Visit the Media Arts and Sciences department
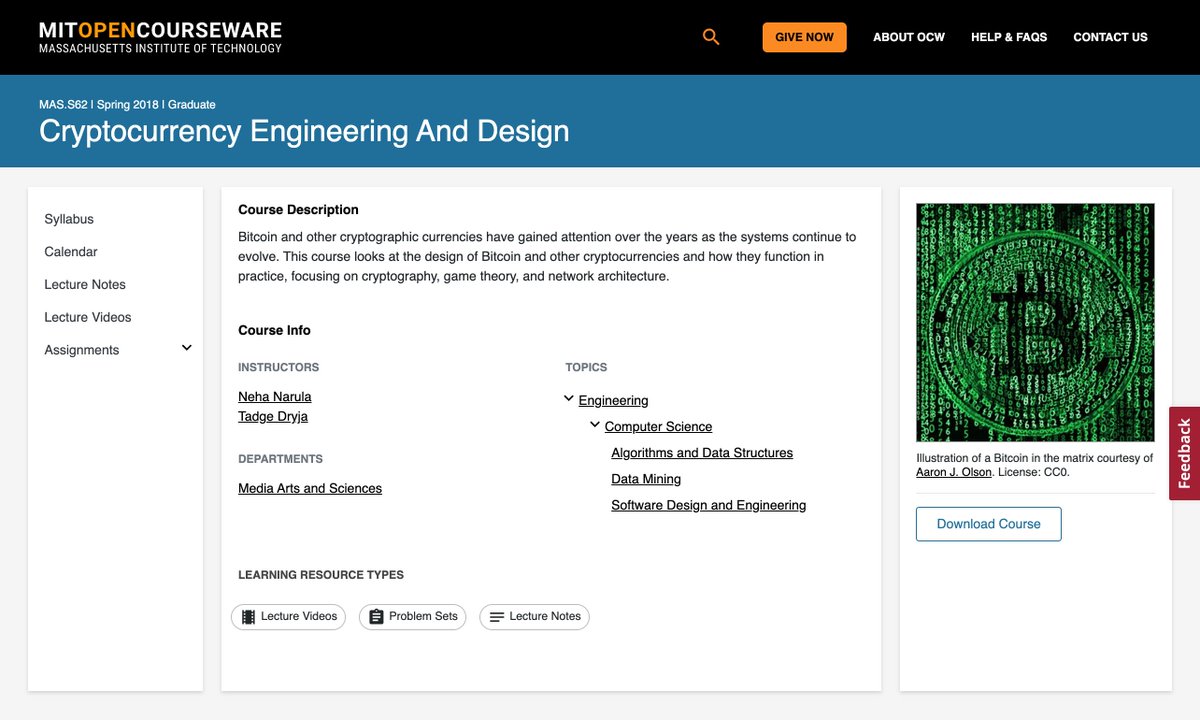 click(310, 488)
